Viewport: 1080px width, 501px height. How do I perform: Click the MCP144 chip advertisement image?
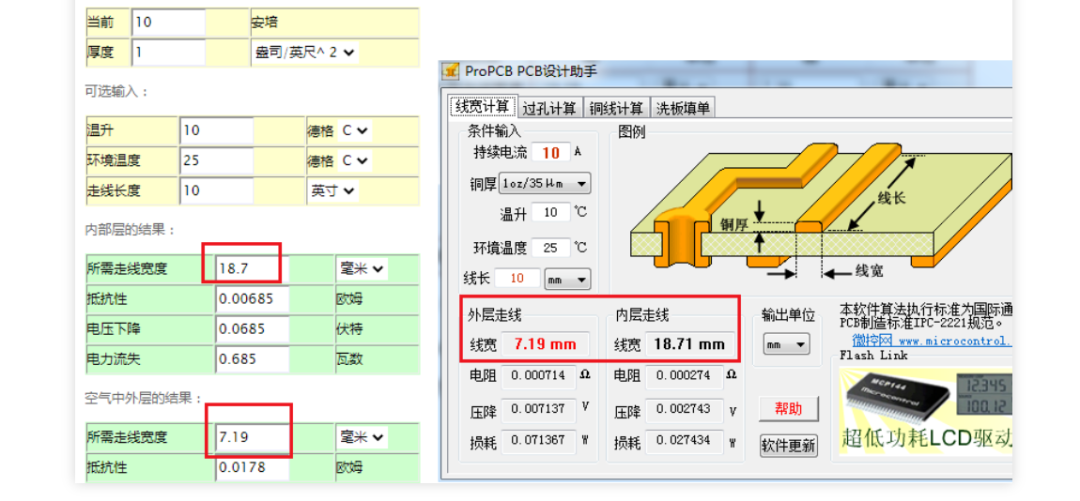(x=925, y=408)
